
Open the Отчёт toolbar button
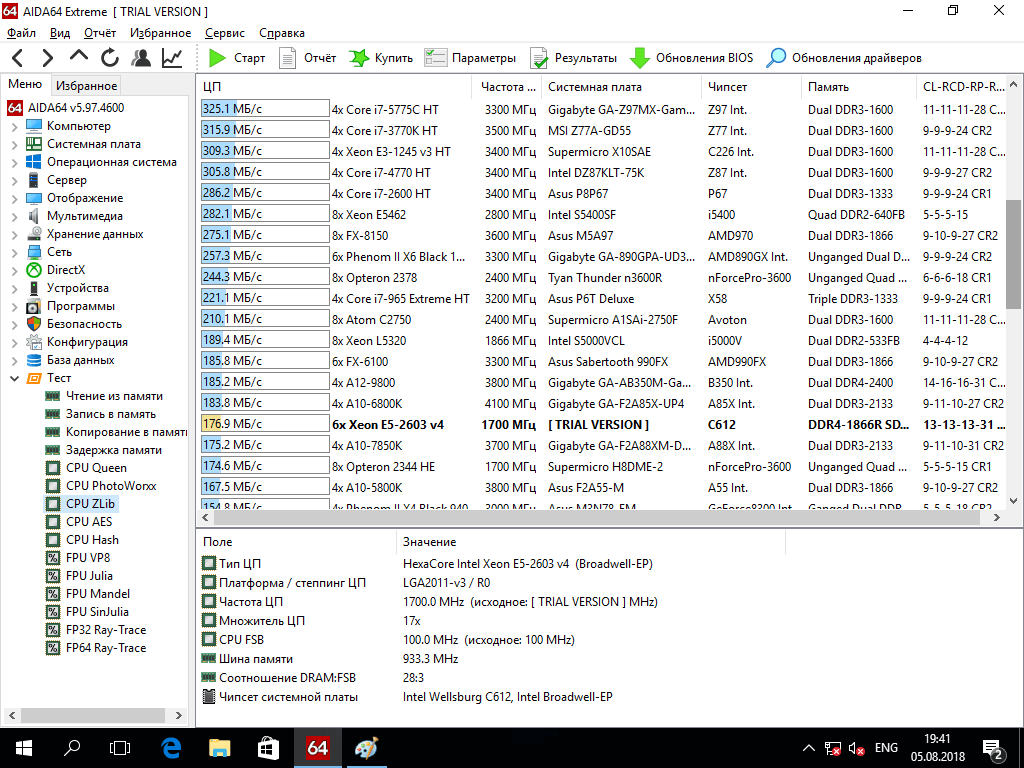(308, 58)
